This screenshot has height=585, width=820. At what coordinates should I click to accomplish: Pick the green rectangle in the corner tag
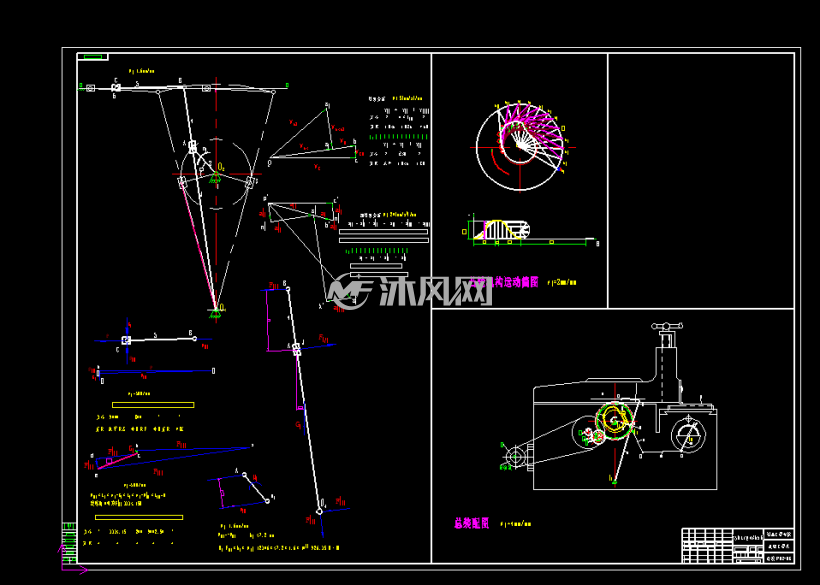(93, 56)
